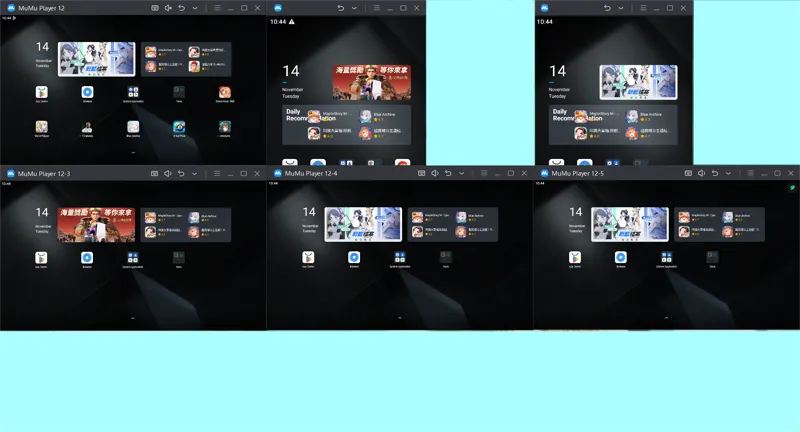Viewport: 800px width, 432px height.
Task: Click the volume icon in MuMu Player 12-3
Action: 167,173
